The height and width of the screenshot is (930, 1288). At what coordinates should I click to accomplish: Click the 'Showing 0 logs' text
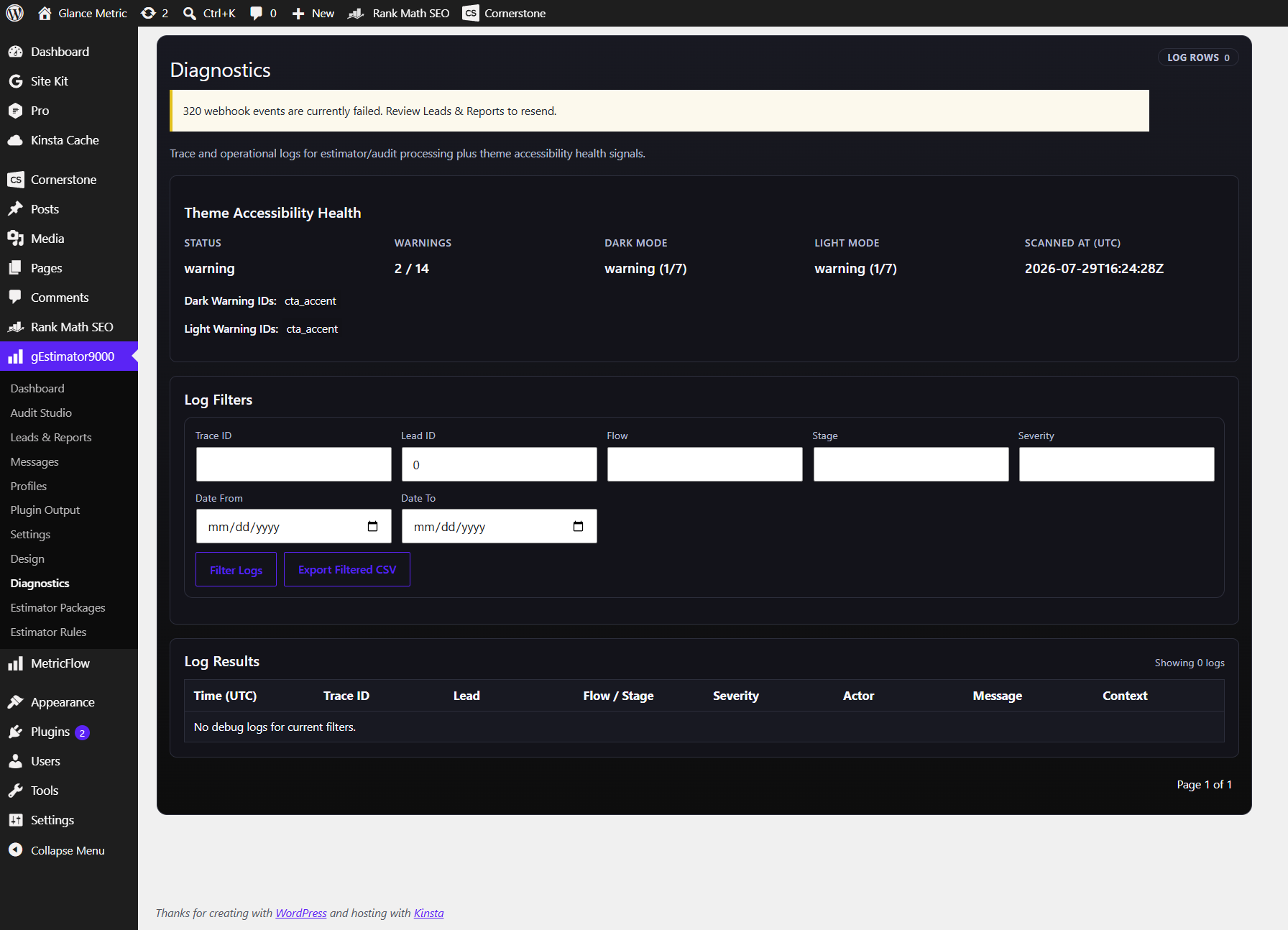coord(1190,663)
